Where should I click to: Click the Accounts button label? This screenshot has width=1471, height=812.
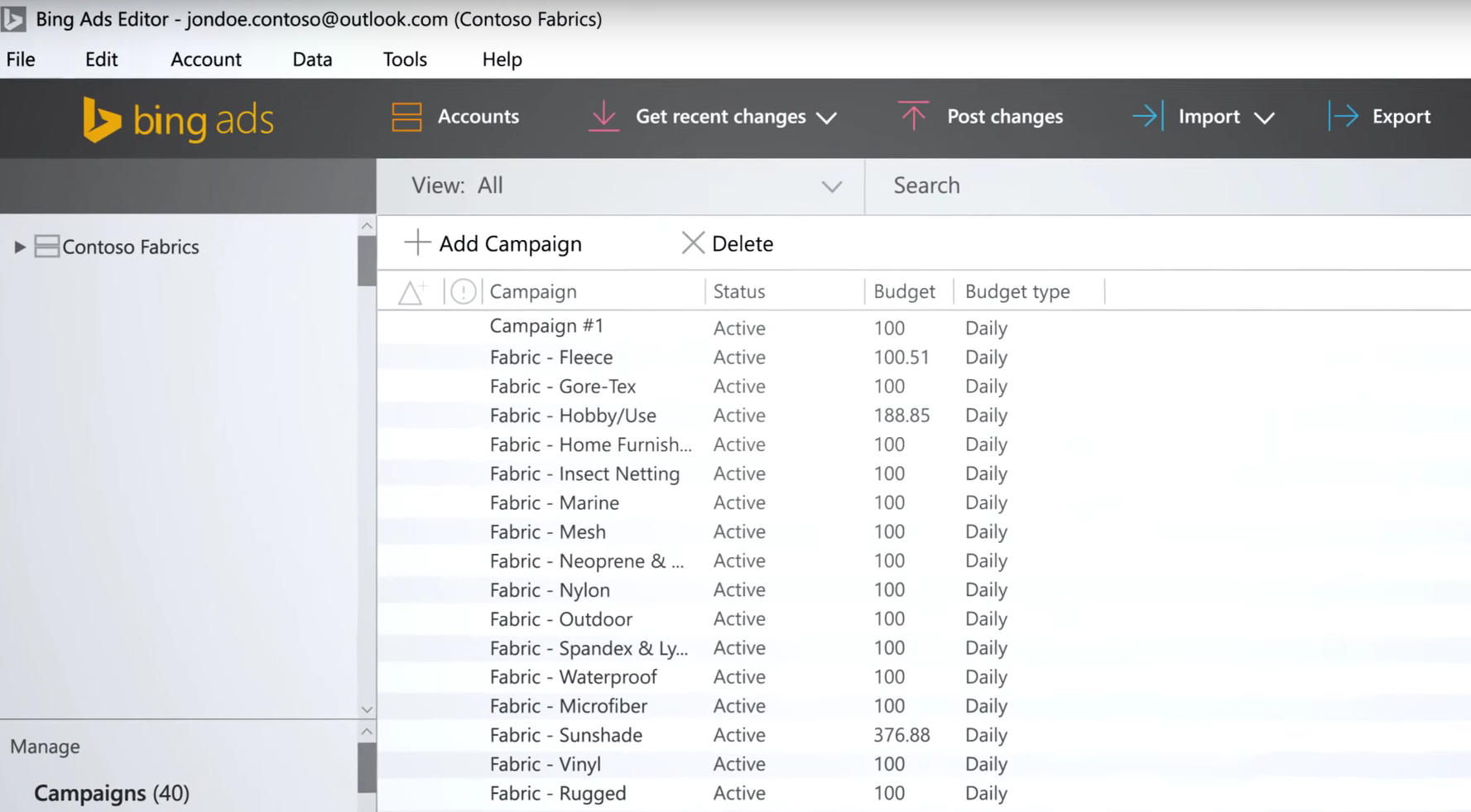click(x=478, y=117)
